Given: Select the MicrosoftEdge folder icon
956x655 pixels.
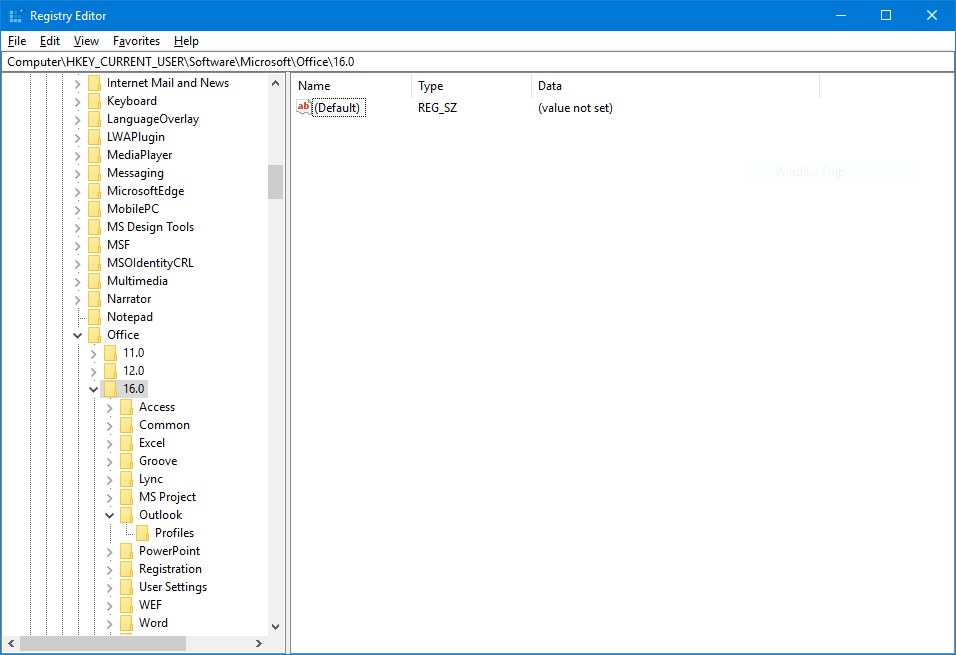Looking at the screenshot, I should coord(94,191).
